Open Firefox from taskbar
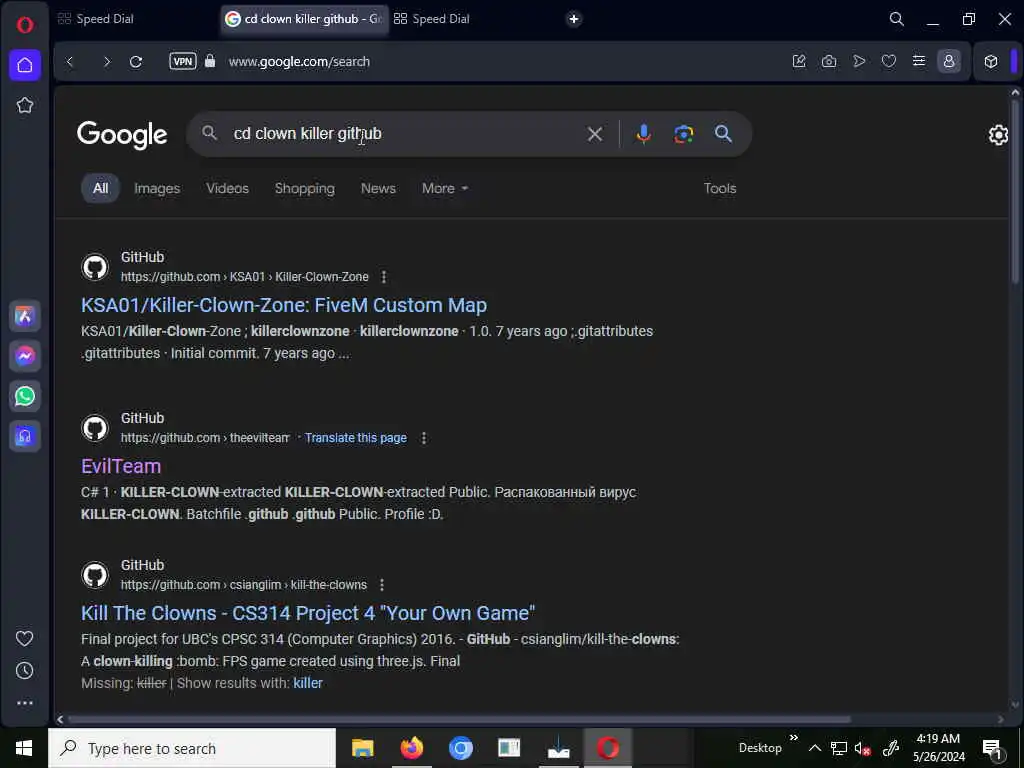 411,748
